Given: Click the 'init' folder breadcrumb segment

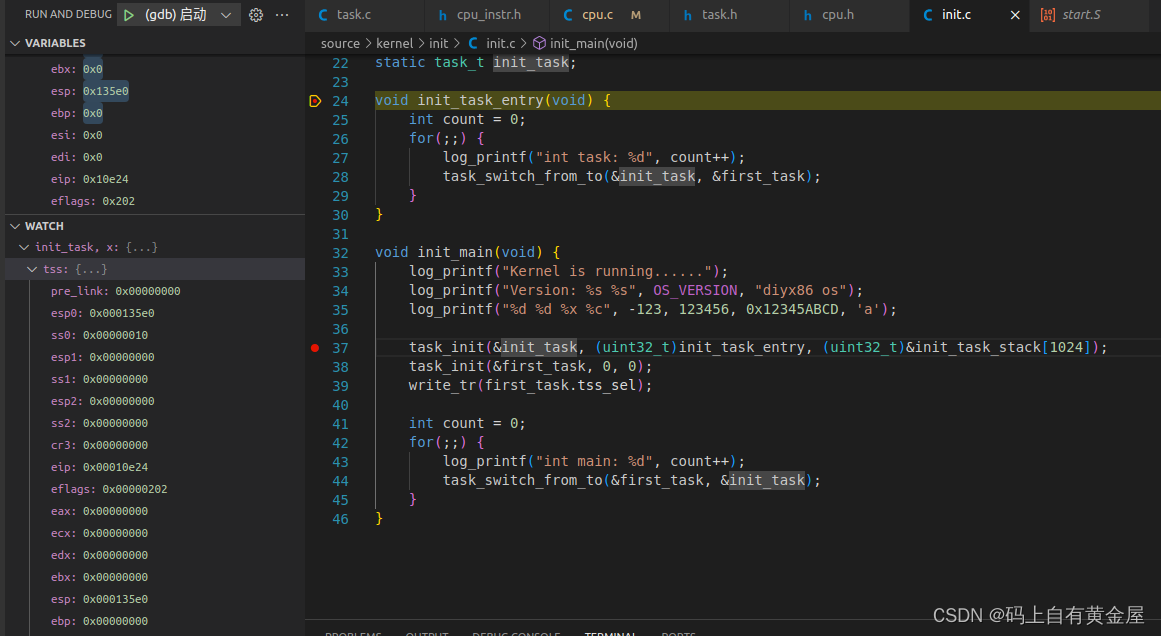Looking at the screenshot, I should coord(438,44).
